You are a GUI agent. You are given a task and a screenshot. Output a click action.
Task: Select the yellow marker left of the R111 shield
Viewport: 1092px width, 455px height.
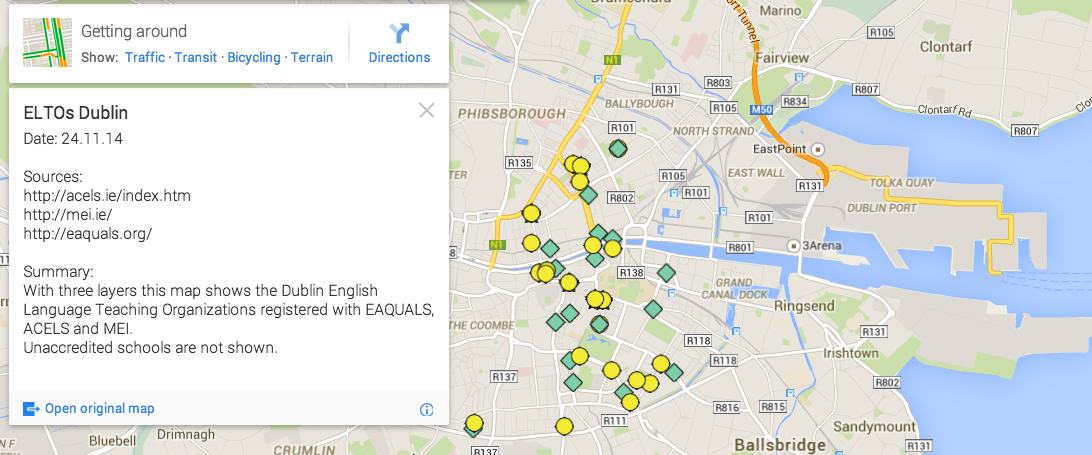tap(564, 426)
